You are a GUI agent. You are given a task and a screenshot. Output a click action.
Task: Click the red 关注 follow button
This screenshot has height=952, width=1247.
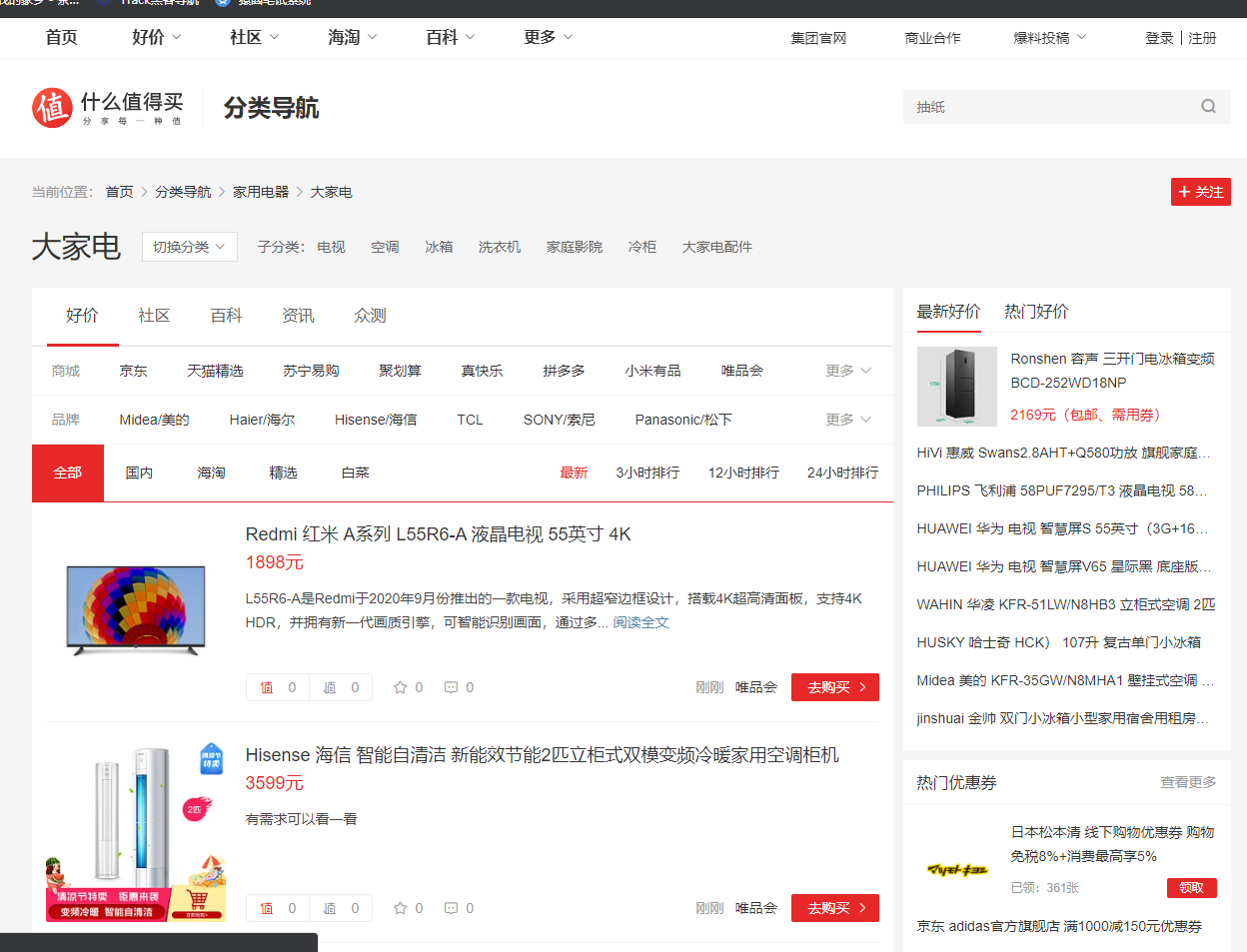pos(1201,192)
